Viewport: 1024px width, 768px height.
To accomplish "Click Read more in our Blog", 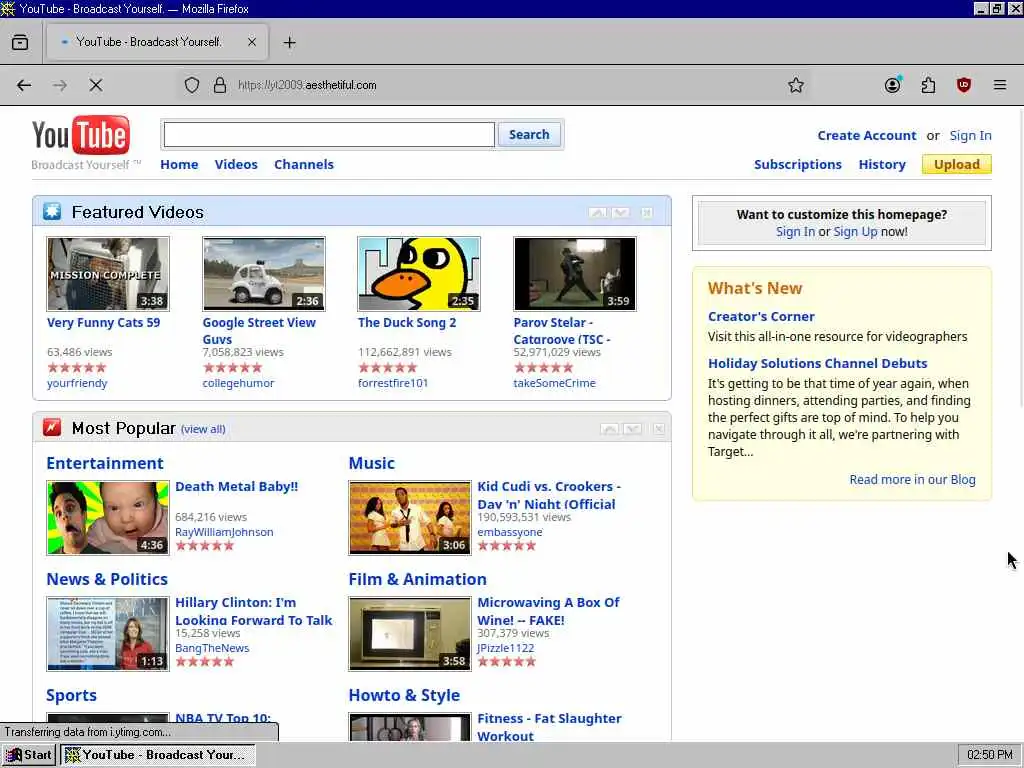I will click(x=912, y=479).
